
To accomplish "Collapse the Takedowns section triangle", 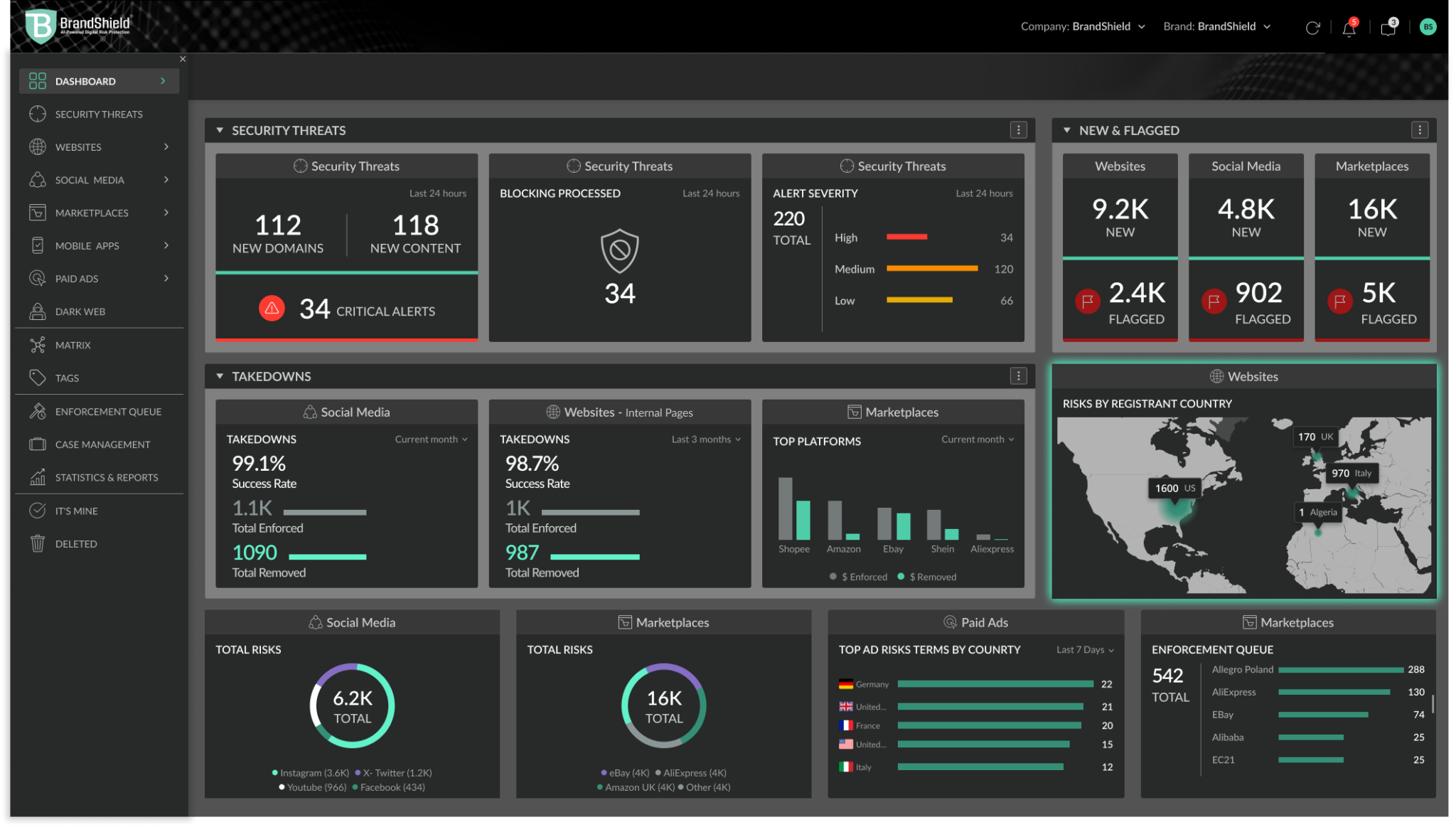I will (220, 376).
